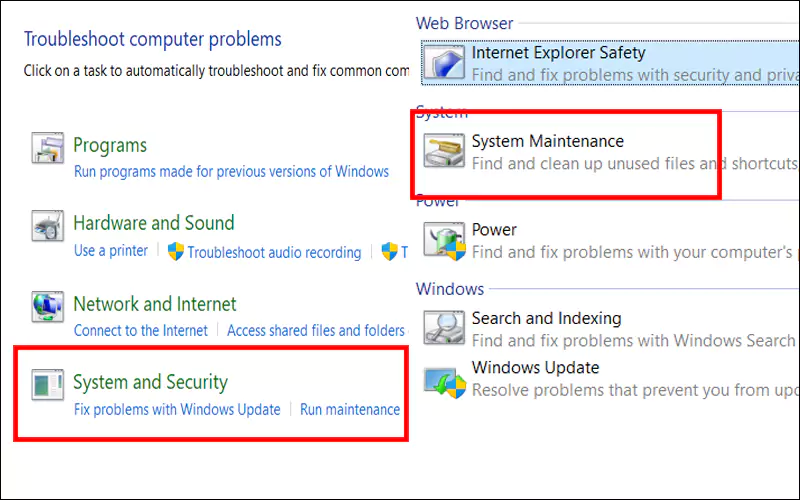Open Troubleshoot audio recording link

(274, 253)
